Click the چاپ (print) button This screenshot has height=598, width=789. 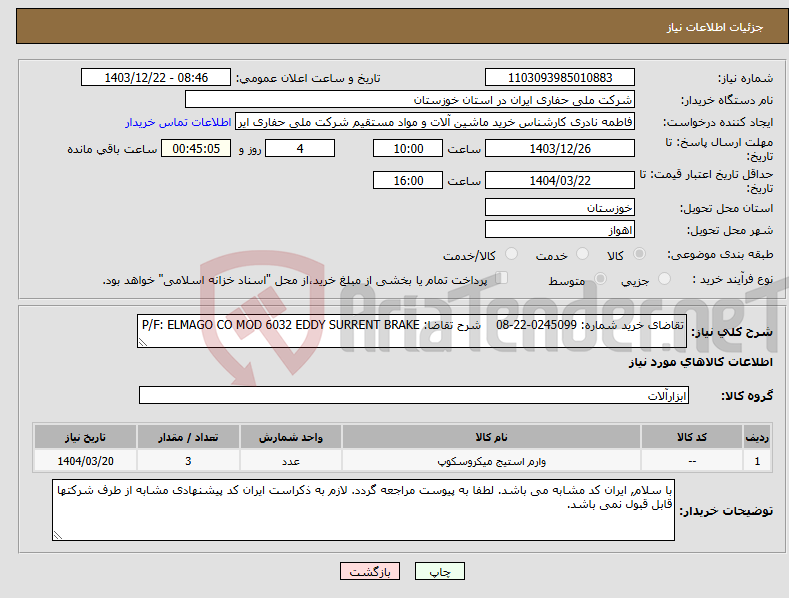[439, 571]
